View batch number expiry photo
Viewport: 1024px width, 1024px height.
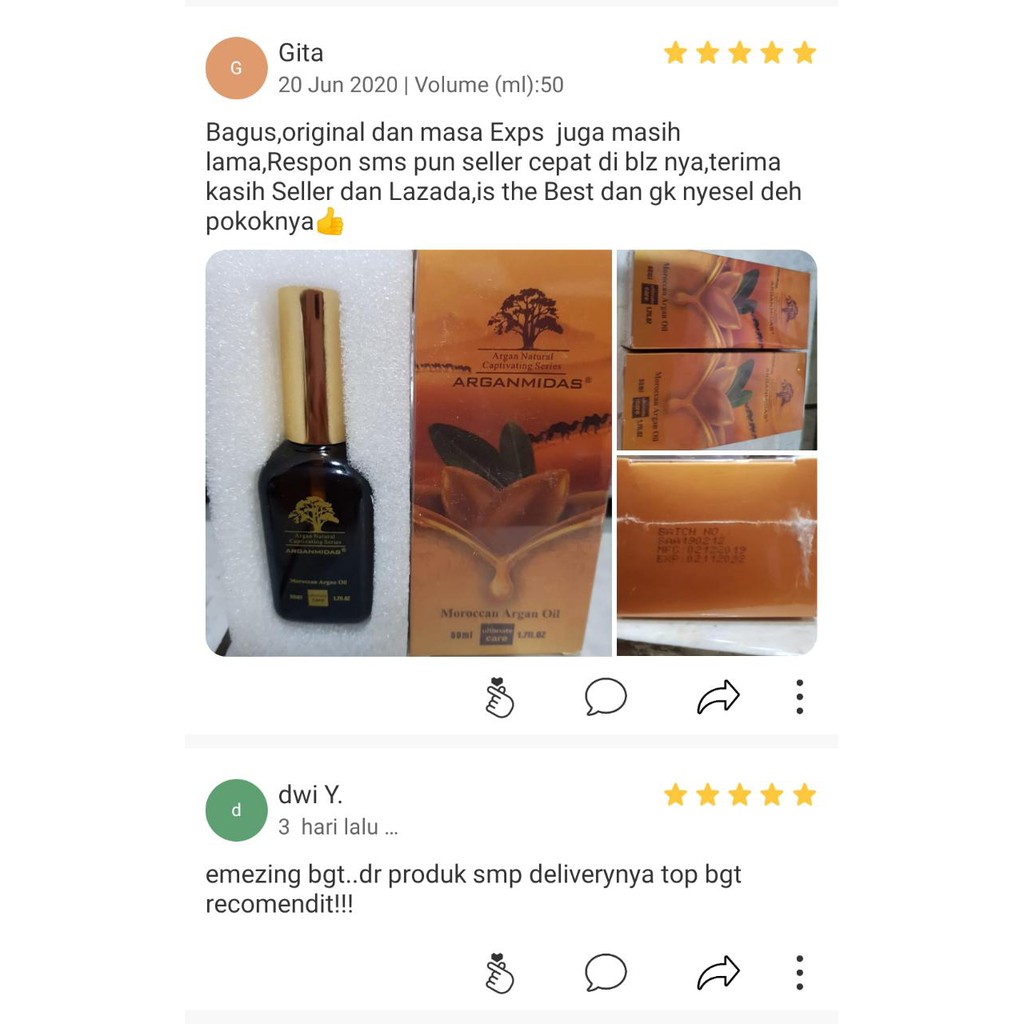[x=717, y=557]
